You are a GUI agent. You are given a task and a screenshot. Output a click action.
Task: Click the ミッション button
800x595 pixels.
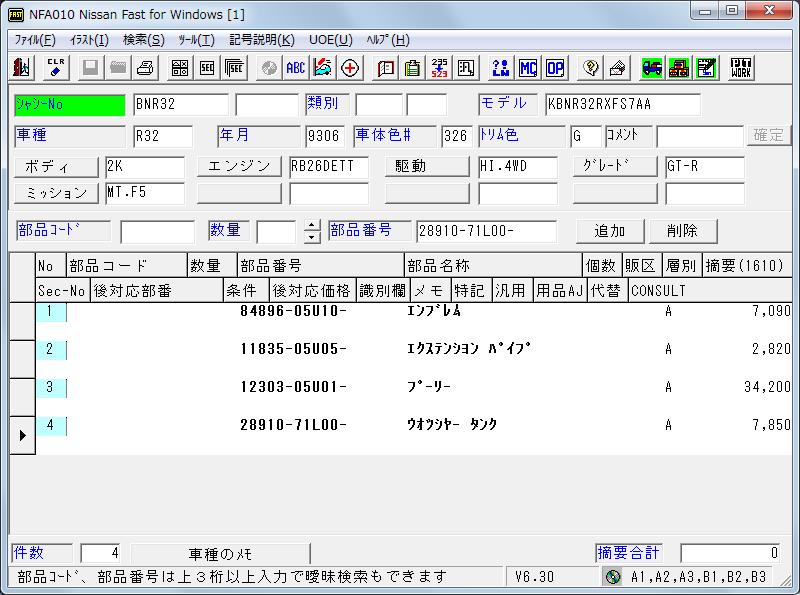[x=56, y=193]
